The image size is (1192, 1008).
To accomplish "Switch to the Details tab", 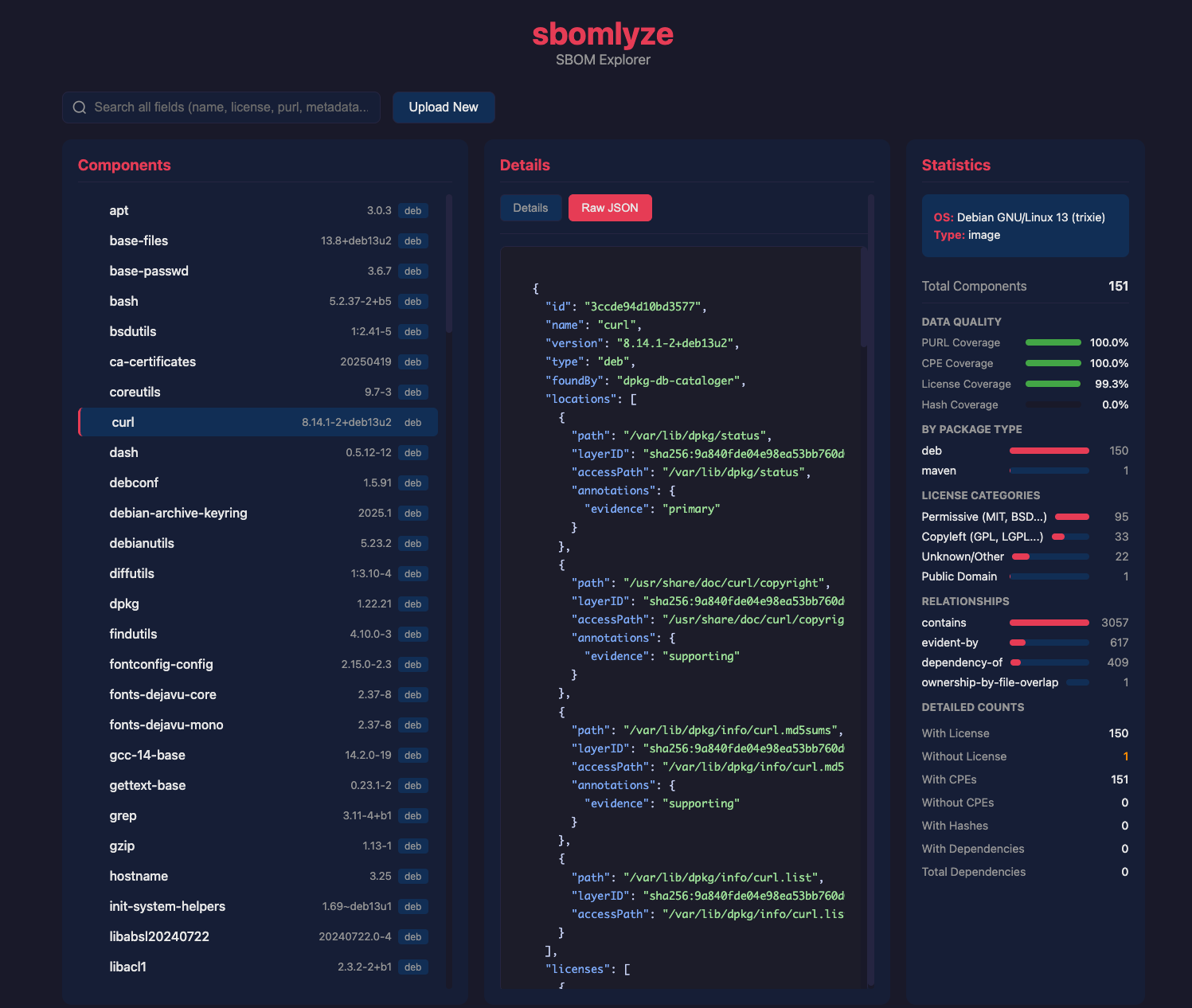I will (530, 208).
